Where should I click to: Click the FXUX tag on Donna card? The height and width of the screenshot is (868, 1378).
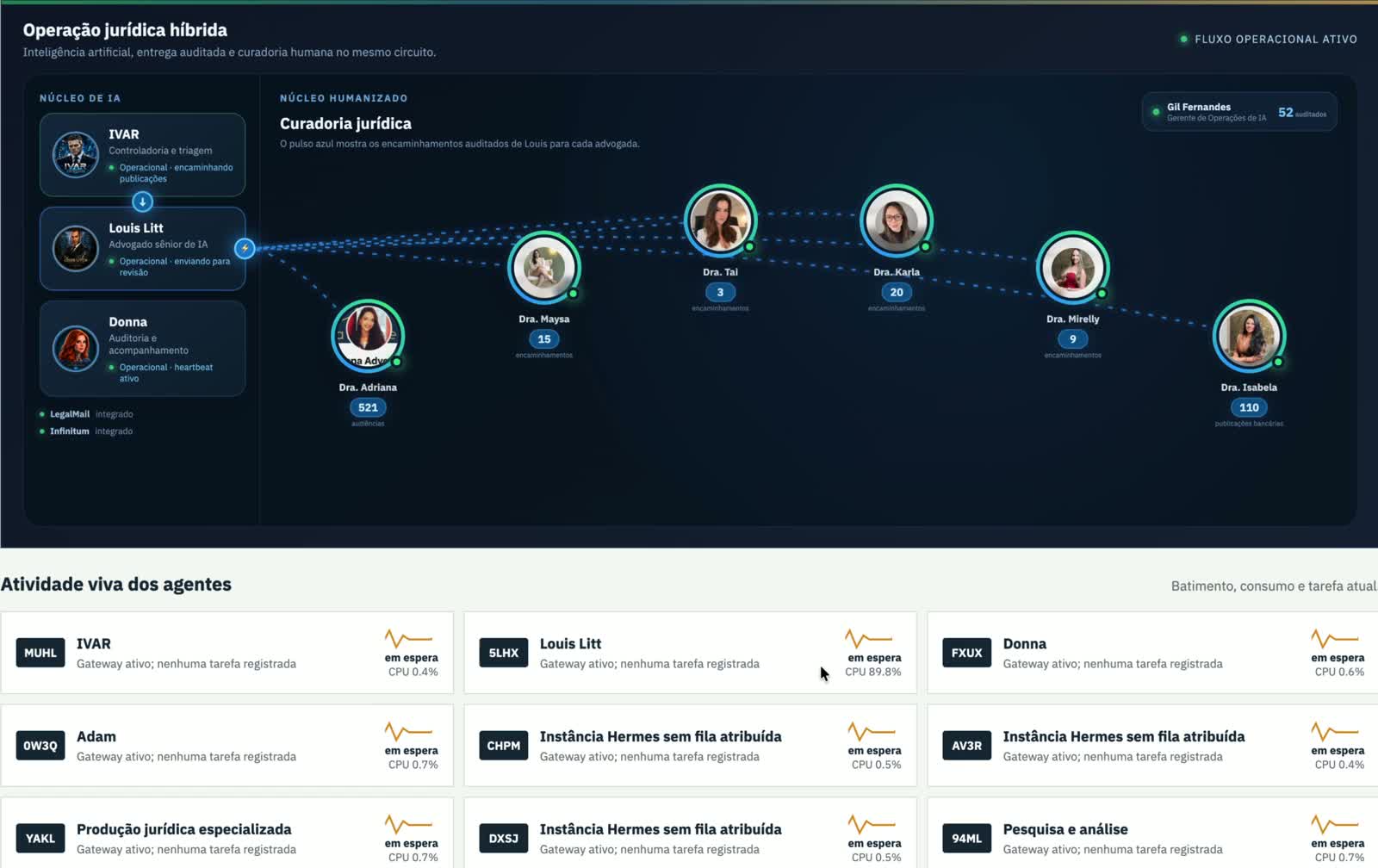click(966, 653)
